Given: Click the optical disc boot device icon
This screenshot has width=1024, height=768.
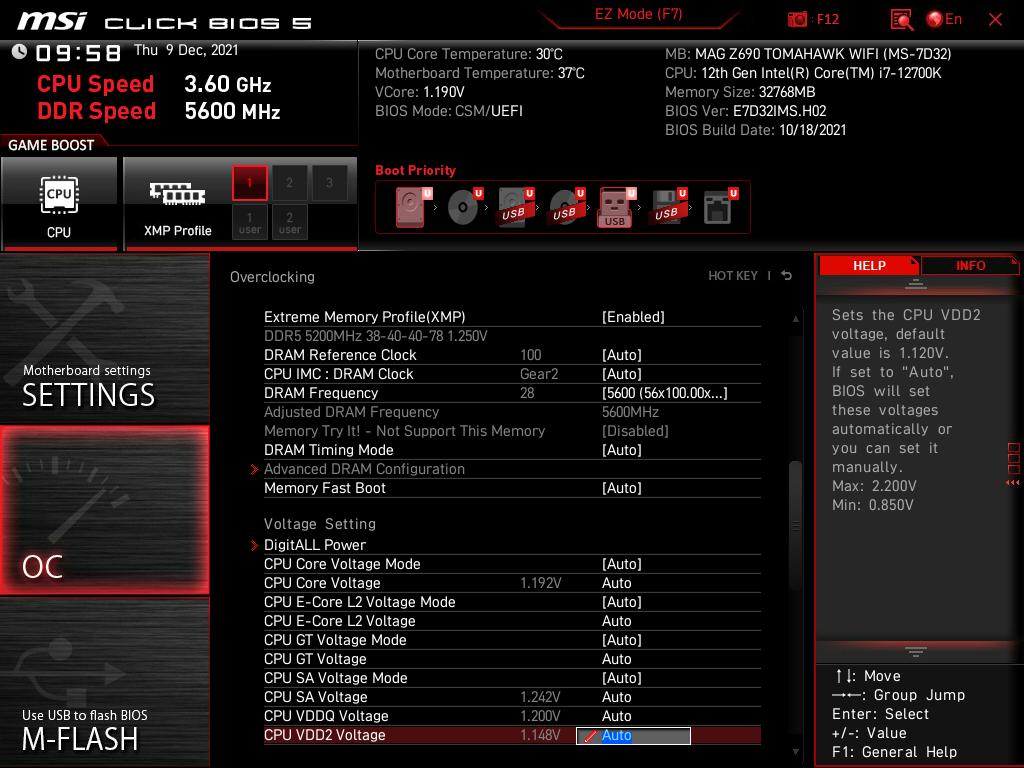Looking at the screenshot, I should point(464,207).
